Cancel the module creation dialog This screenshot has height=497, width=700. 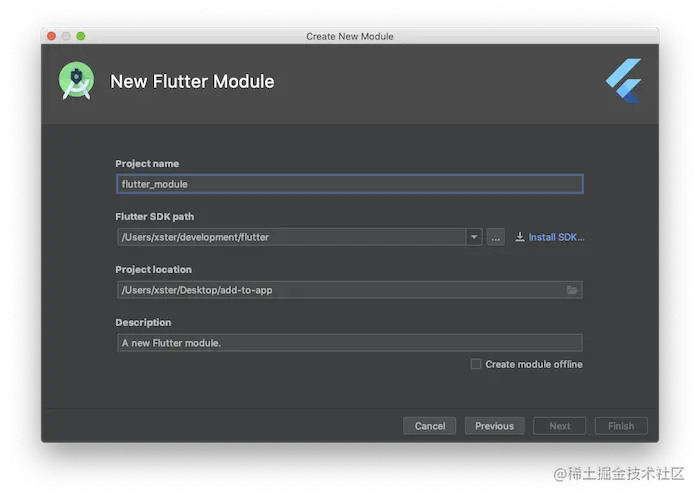[429, 426]
